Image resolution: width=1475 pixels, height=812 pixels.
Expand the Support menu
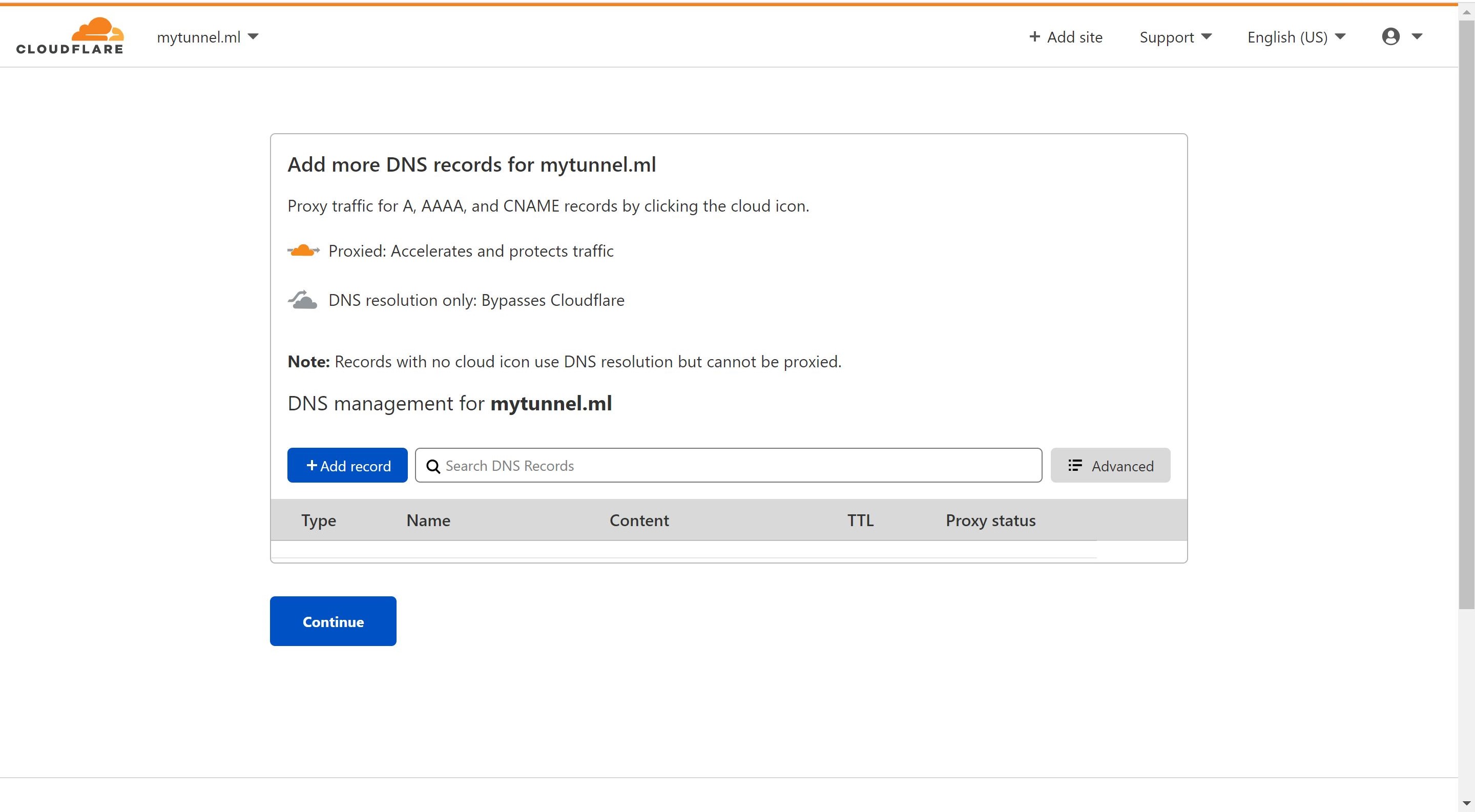point(1175,37)
